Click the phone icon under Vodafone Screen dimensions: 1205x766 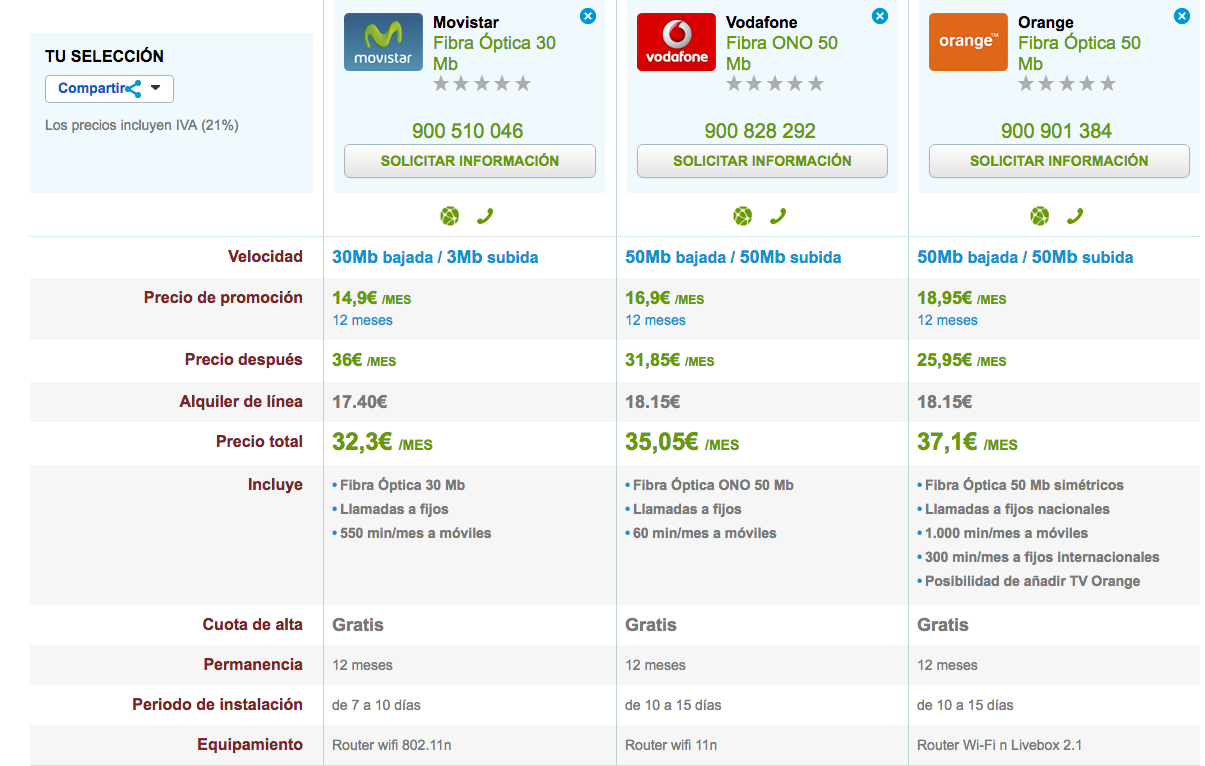(x=777, y=215)
